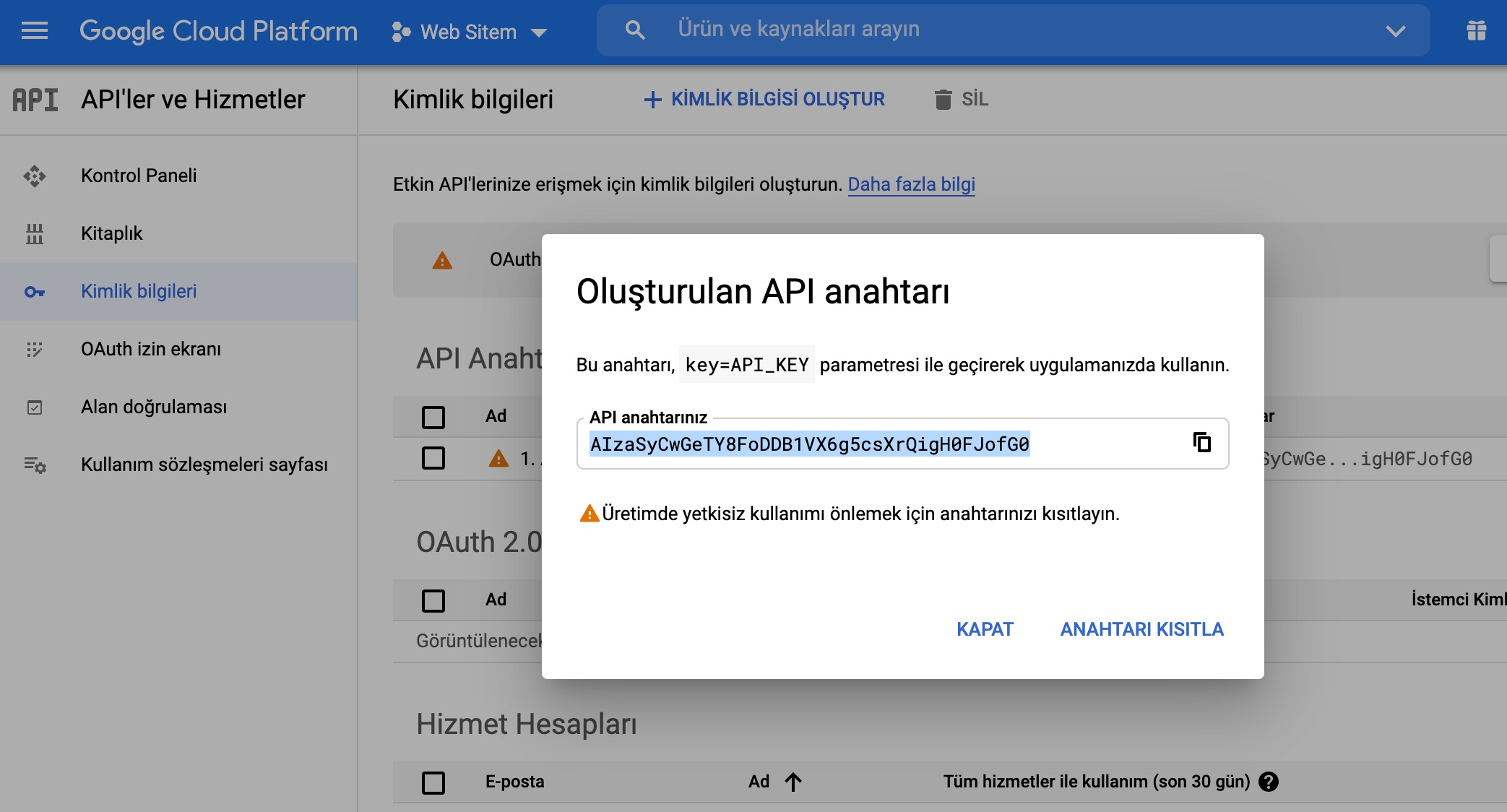Click the OAuth warning triangle icon
The image size is (1507, 812).
coord(442,260)
